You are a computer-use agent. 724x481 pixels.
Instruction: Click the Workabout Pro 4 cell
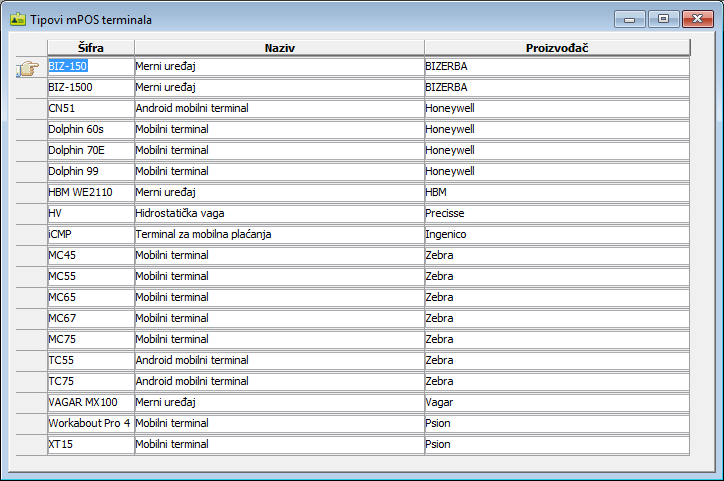(x=90, y=423)
